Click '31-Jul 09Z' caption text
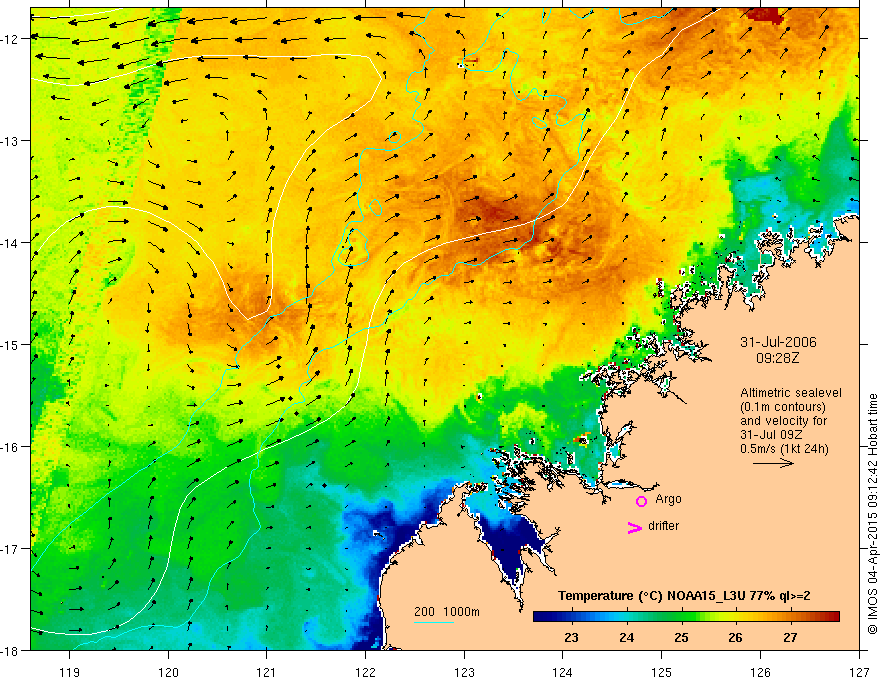880x680 pixels. coord(771,435)
